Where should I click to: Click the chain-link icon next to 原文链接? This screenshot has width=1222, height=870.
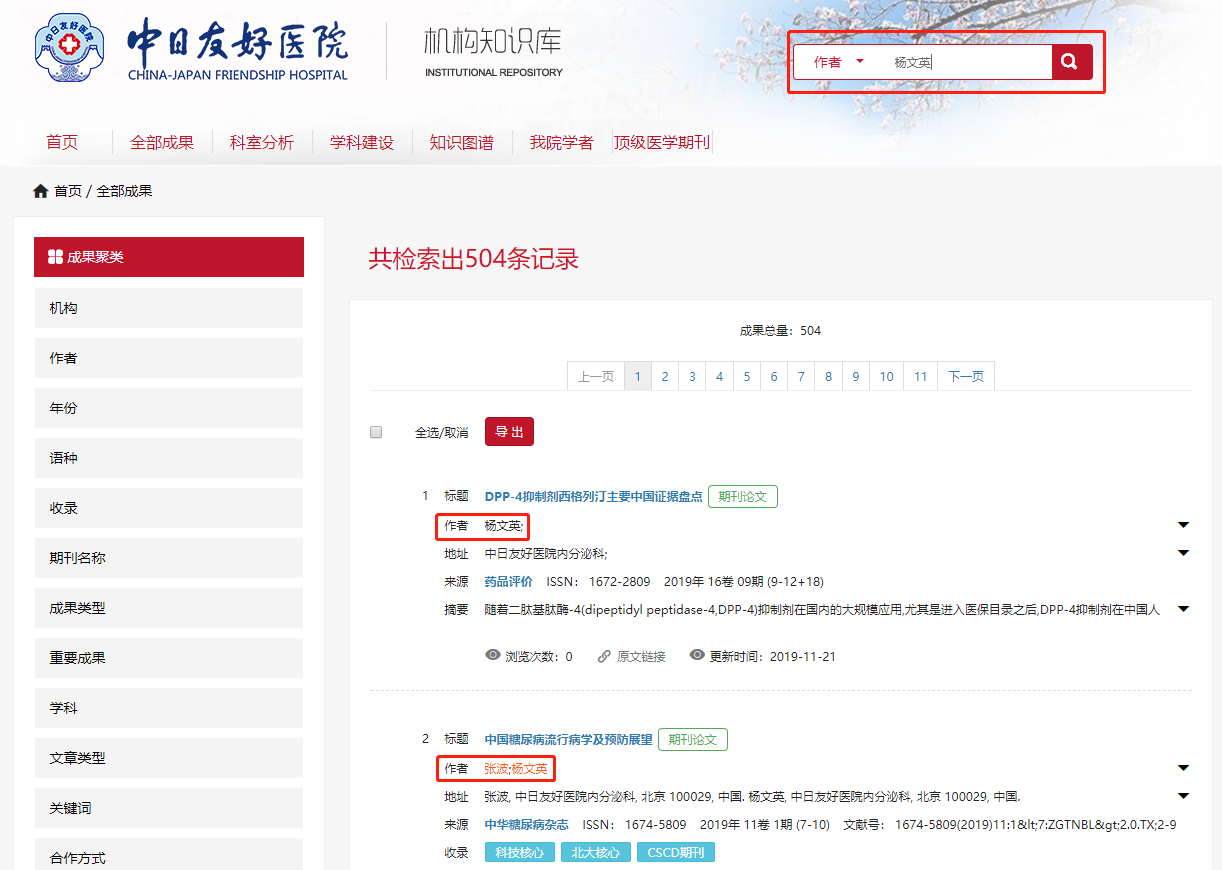click(604, 657)
